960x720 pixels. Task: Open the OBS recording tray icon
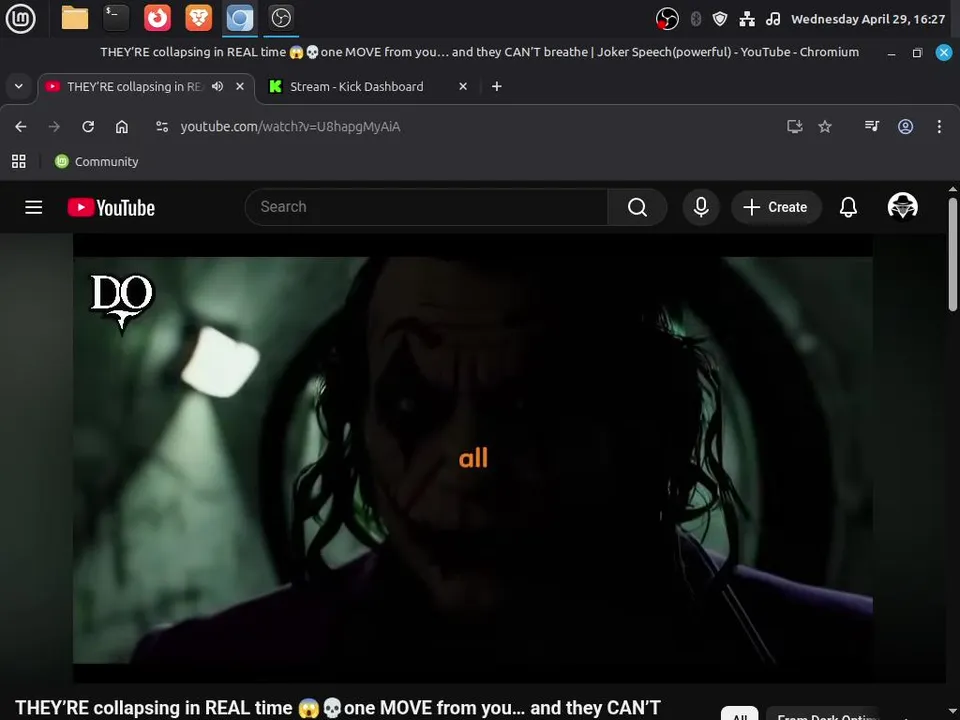coord(667,19)
